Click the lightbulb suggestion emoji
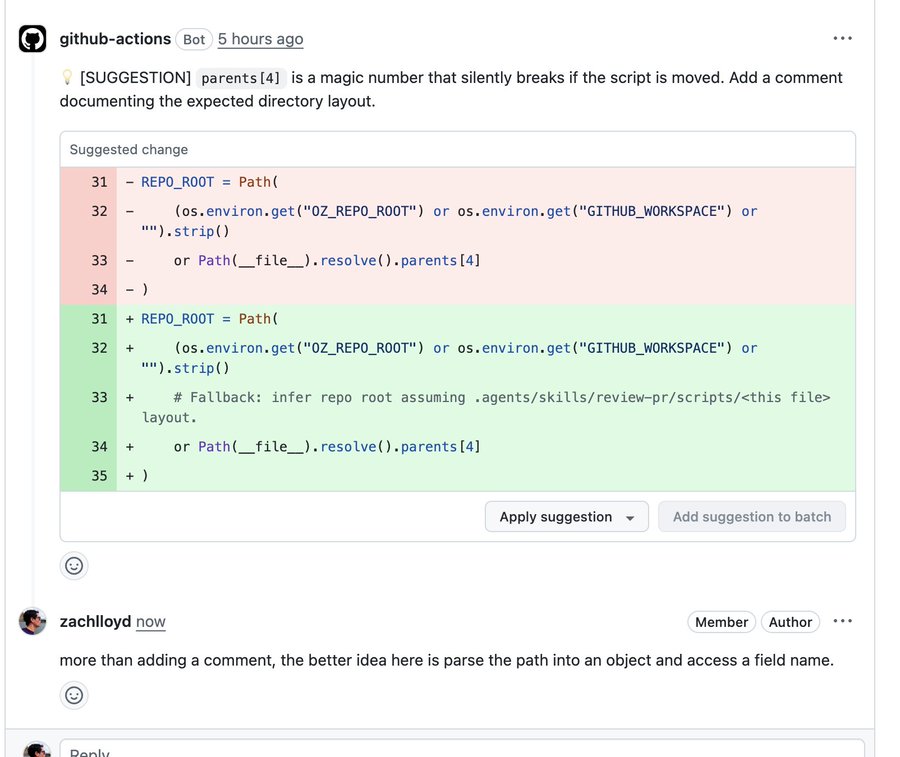 click(67, 77)
